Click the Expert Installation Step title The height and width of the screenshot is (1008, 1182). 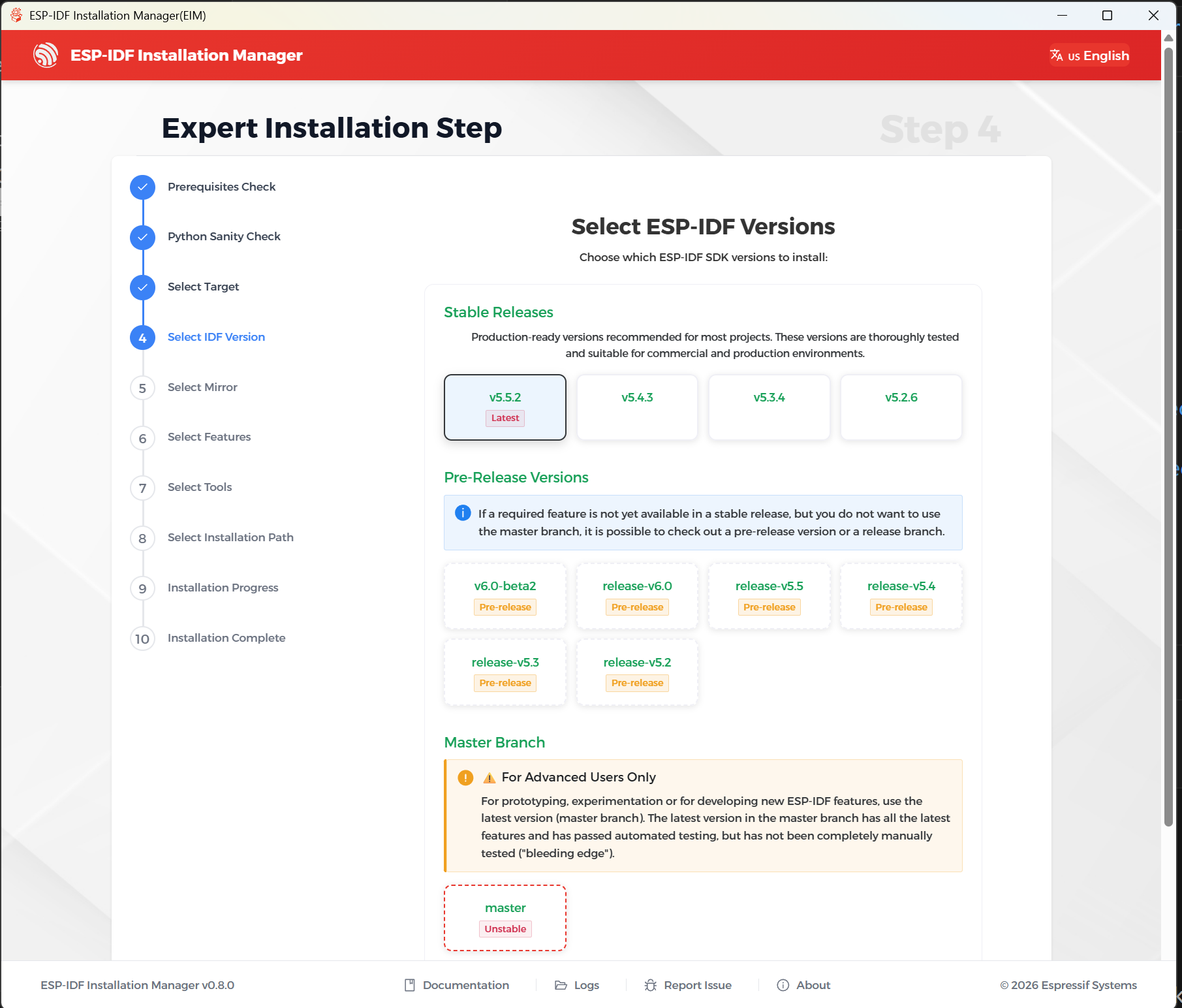(x=332, y=128)
